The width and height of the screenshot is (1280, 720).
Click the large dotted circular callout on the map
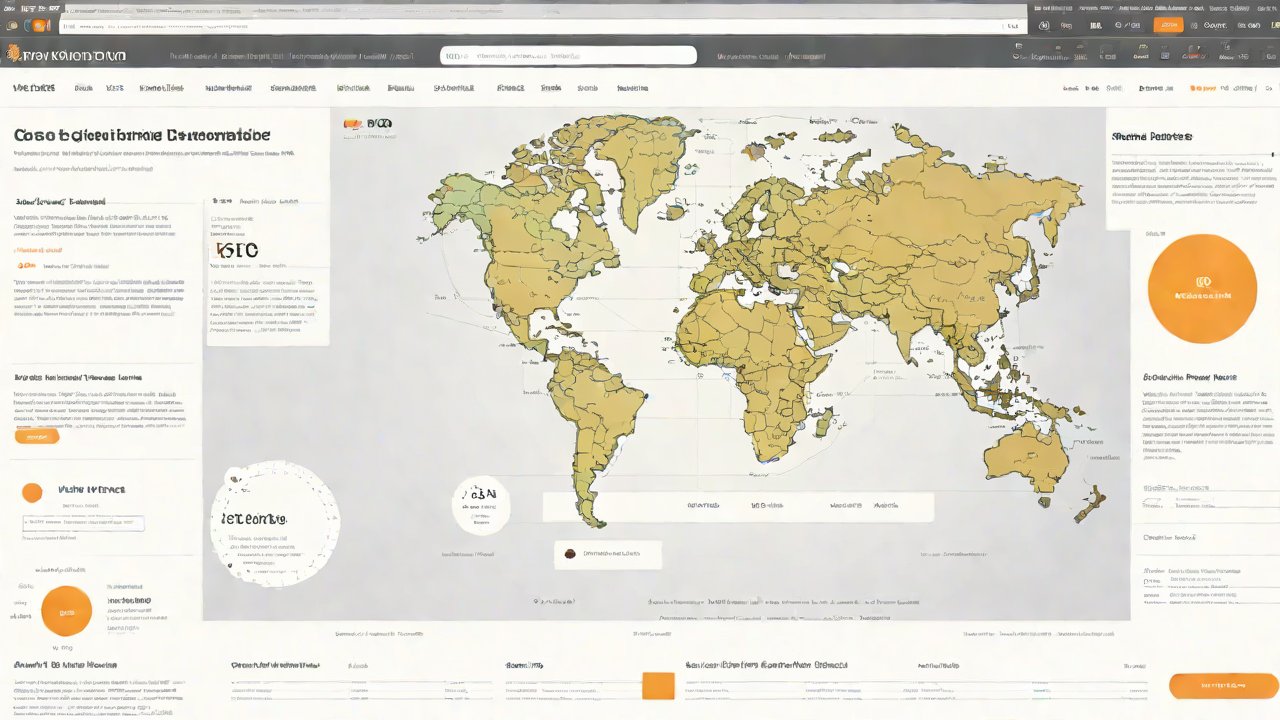[275, 524]
